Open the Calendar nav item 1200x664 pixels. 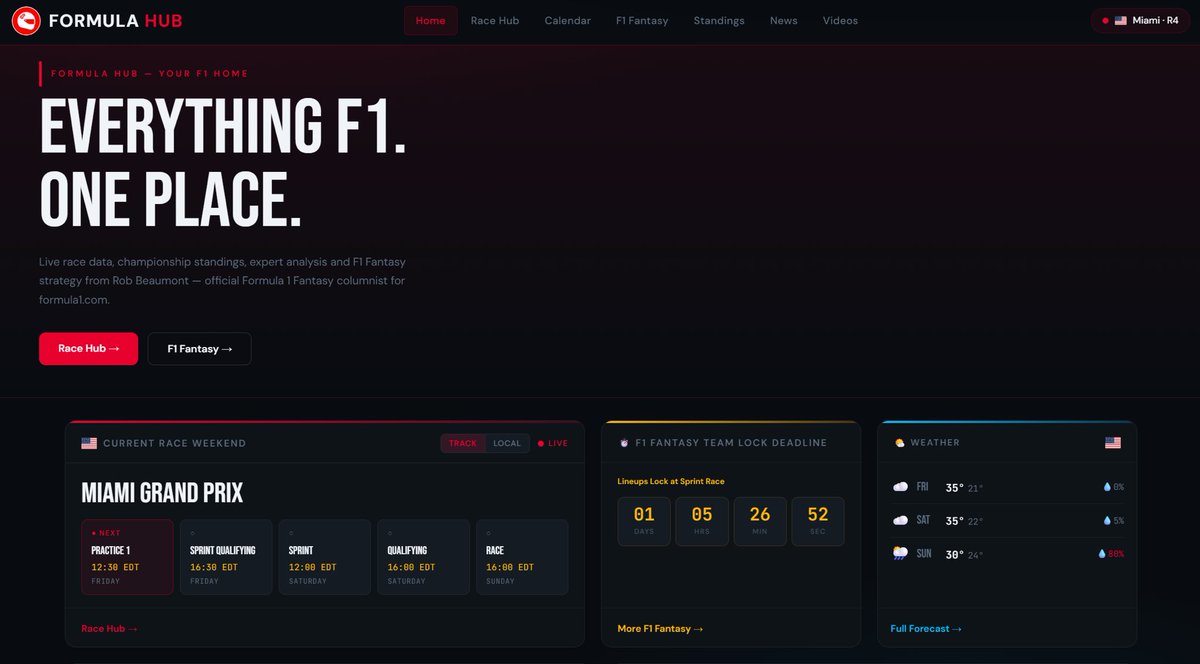pyautogui.click(x=568, y=20)
